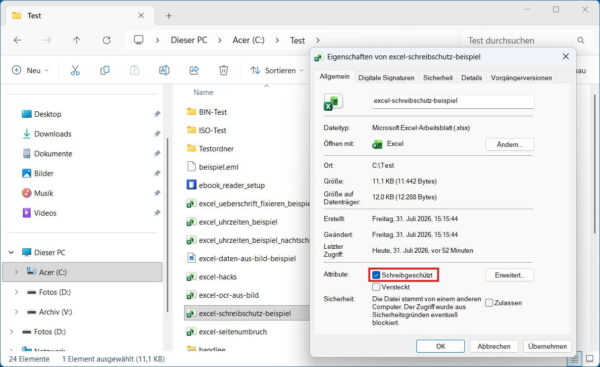Close the Eigenschaften properties dialog

pos(566,57)
